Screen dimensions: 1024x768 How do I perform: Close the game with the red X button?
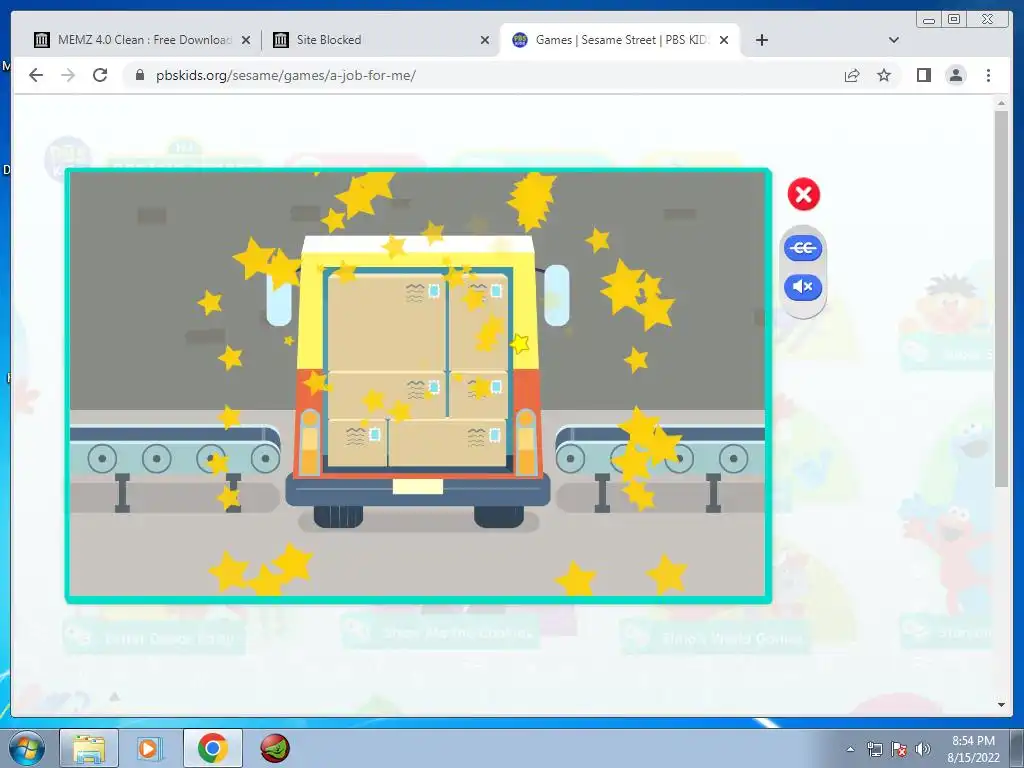point(803,195)
